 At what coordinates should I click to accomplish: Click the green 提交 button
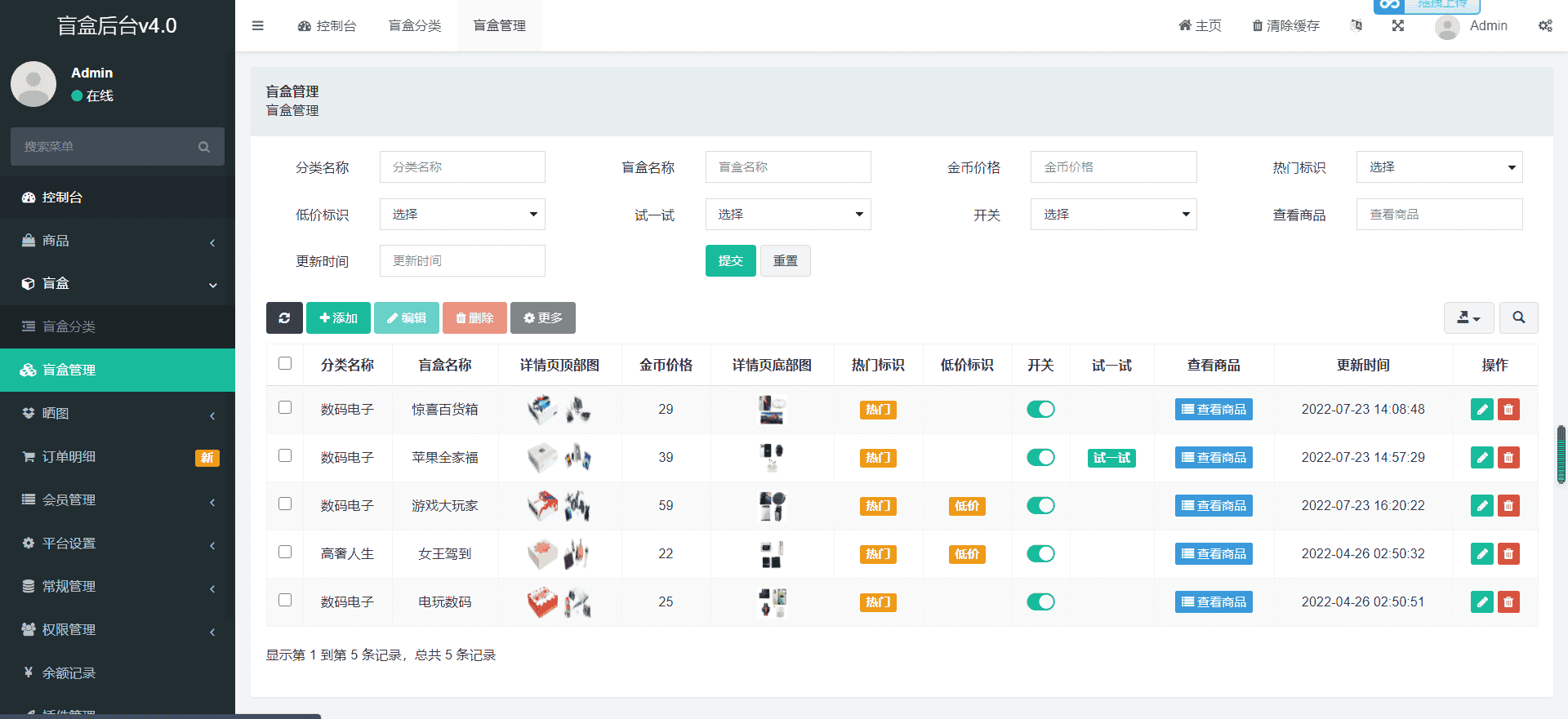tap(730, 261)
